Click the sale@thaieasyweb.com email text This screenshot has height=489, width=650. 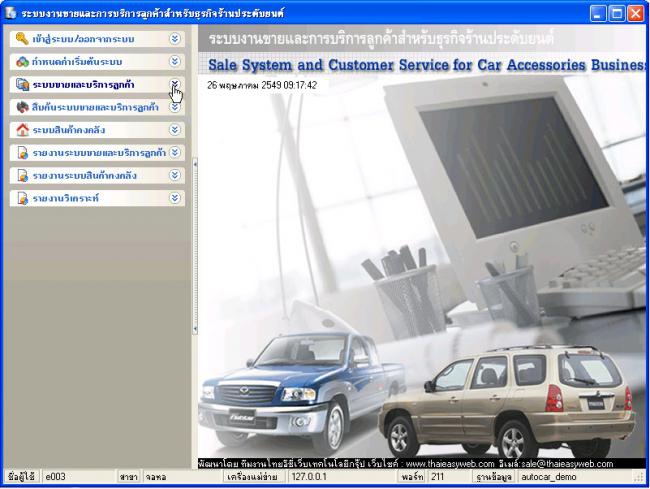(567, 463)
